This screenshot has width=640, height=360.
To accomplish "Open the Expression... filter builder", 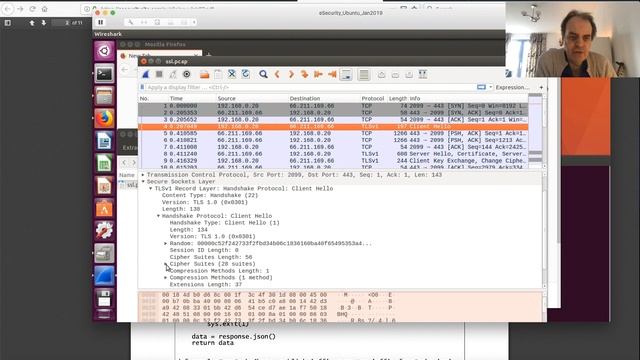I will [512, 87].
